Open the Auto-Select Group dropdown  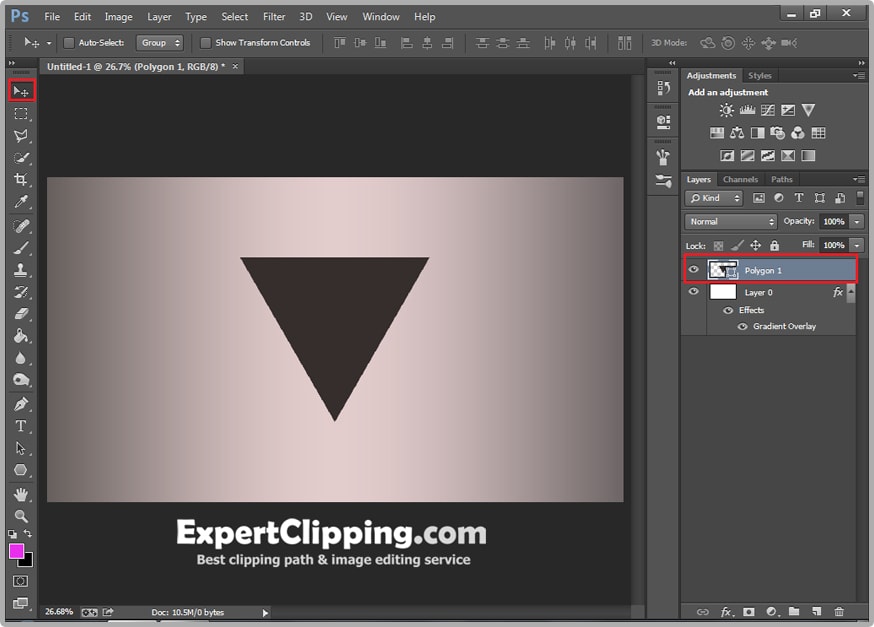coord(160,43)
